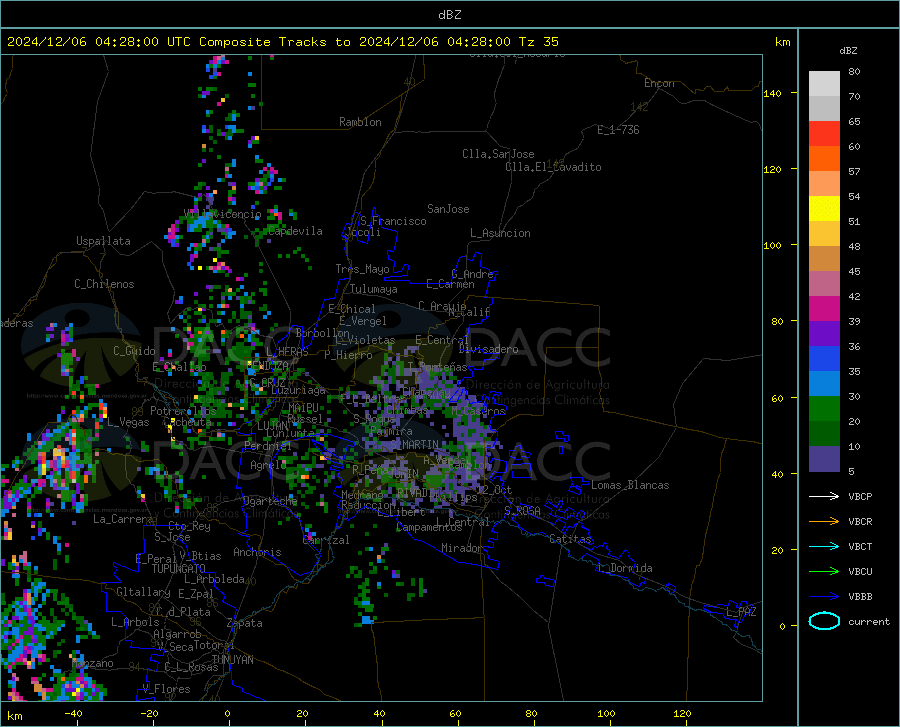Select the purple 36-39 dBZ color band

824,334
